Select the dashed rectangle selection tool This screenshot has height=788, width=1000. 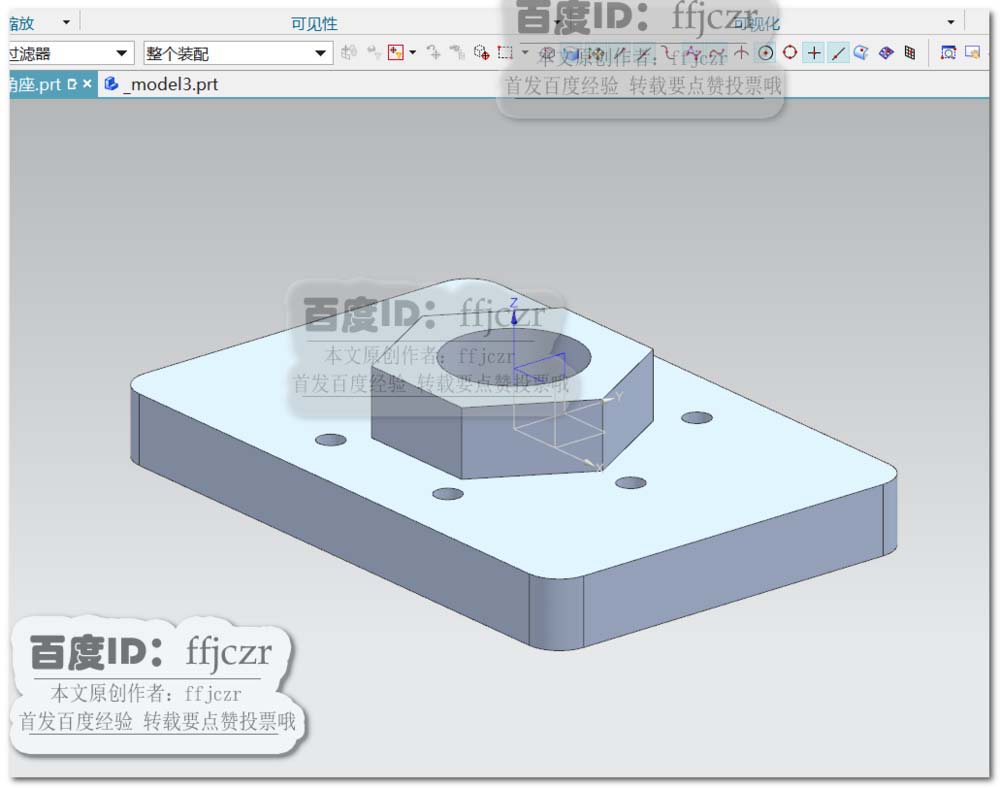[x=505, y=52]
